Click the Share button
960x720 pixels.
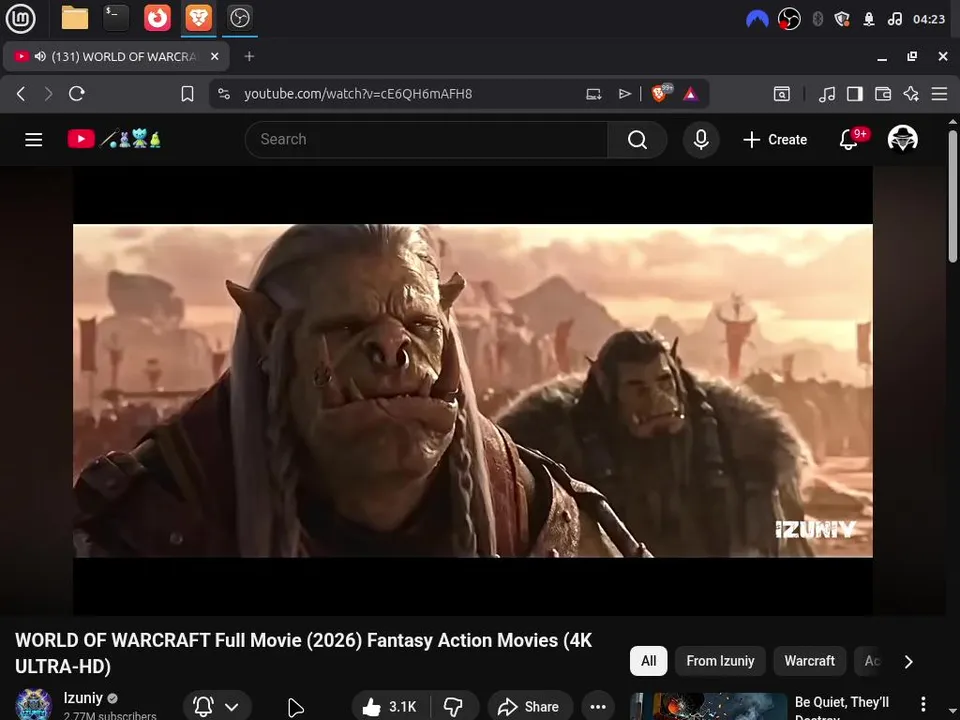tap(530, 707)
